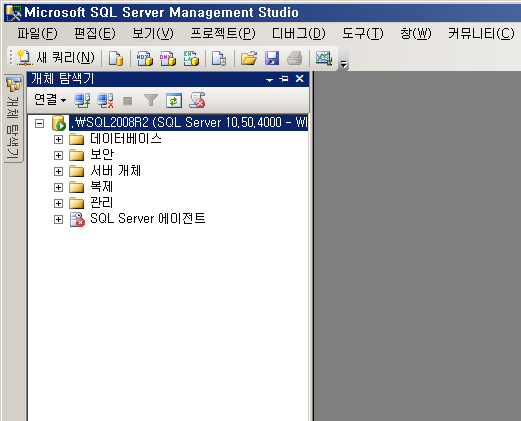Click the 새 쿼리(N) new query button
The width and height of the screenshot is (521, 421).
point(56,58)
